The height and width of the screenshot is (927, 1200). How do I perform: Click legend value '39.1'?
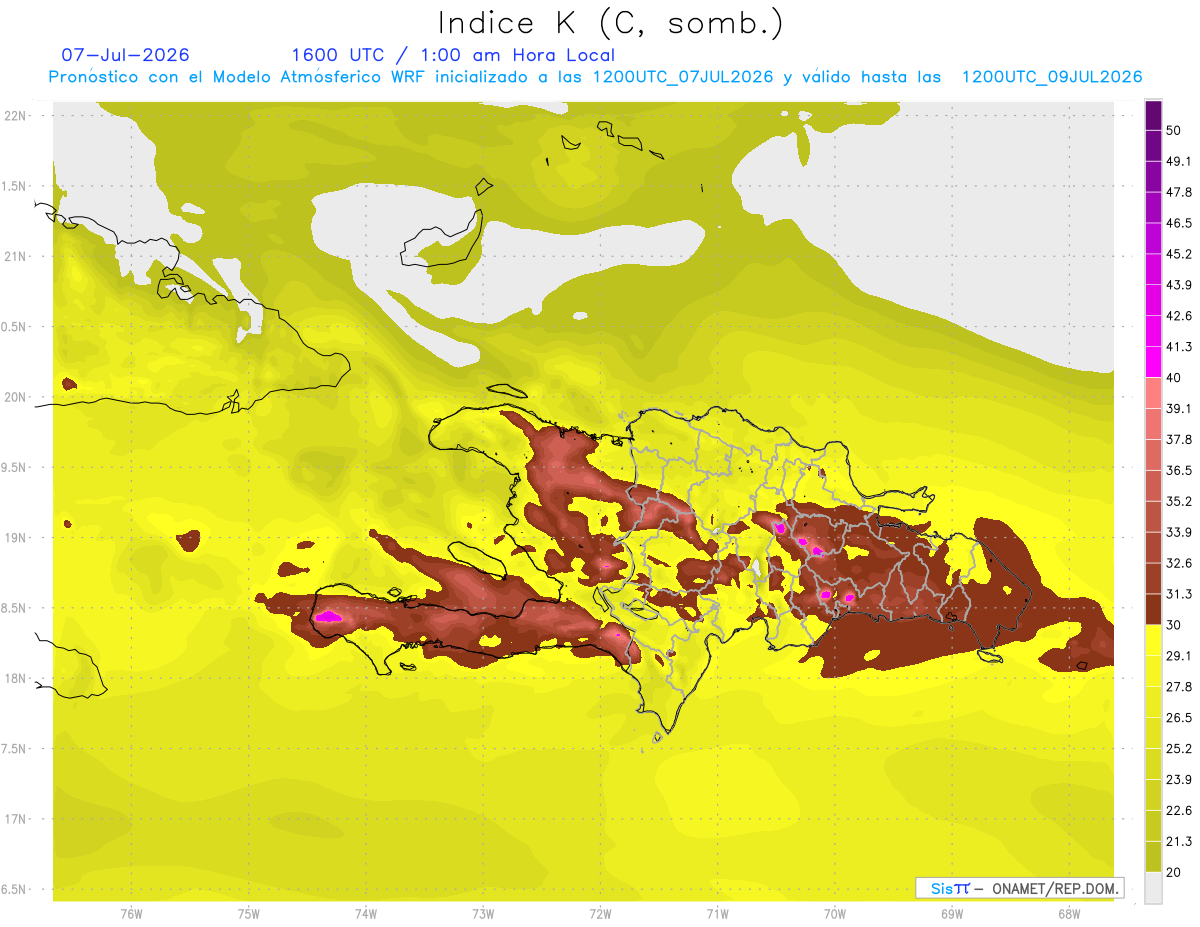point(1179,408)
